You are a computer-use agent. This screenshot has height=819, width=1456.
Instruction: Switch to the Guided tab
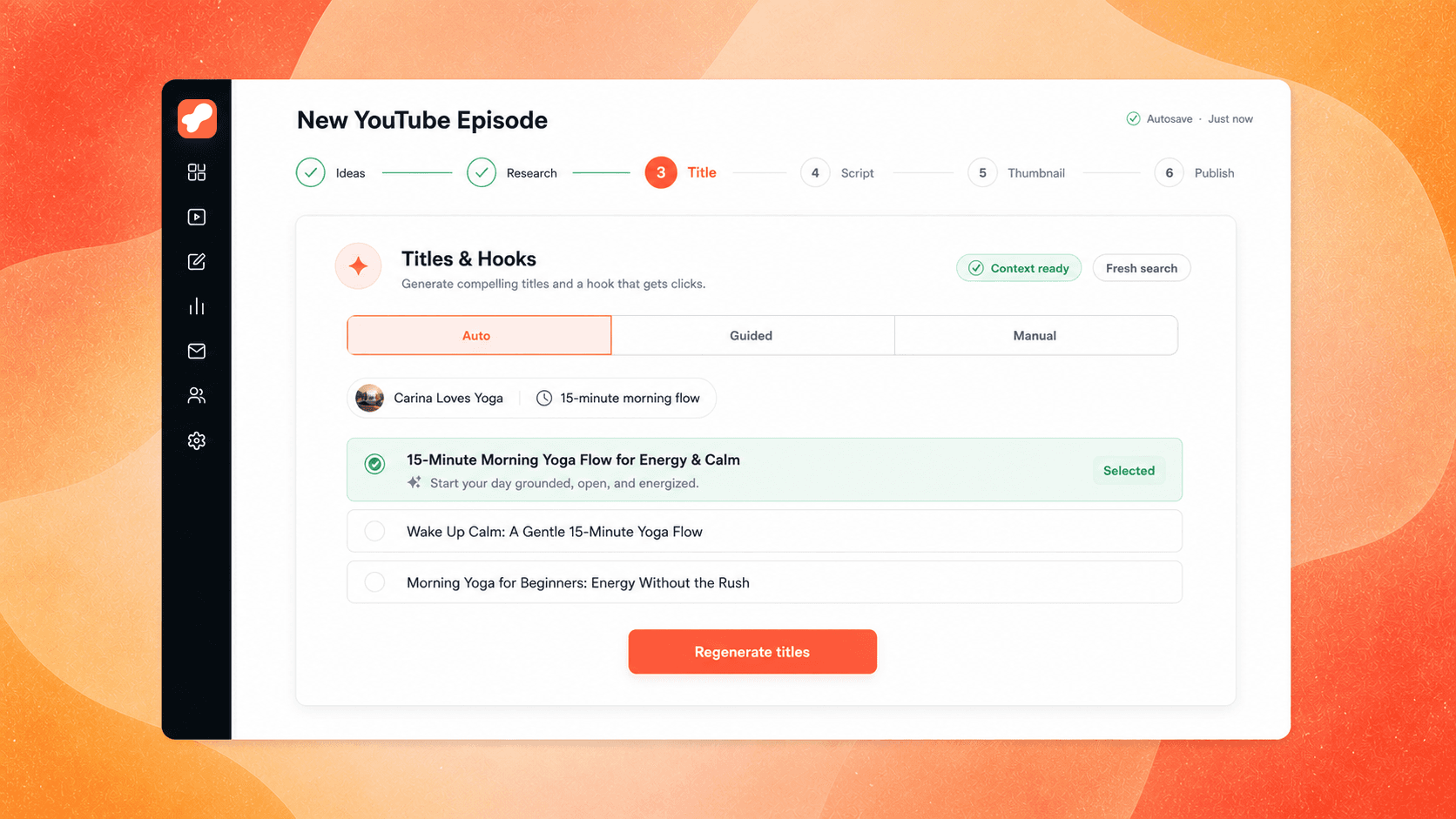752,335
